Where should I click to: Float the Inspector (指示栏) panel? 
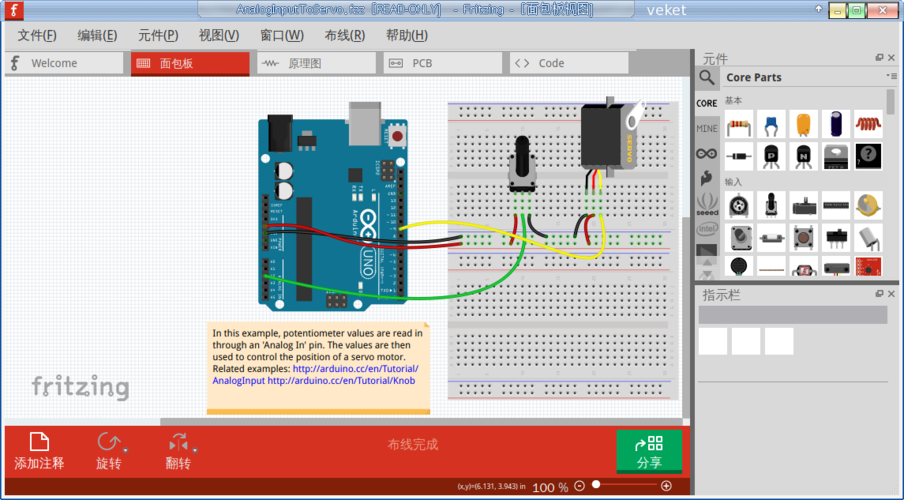click(x=879, y=294)
